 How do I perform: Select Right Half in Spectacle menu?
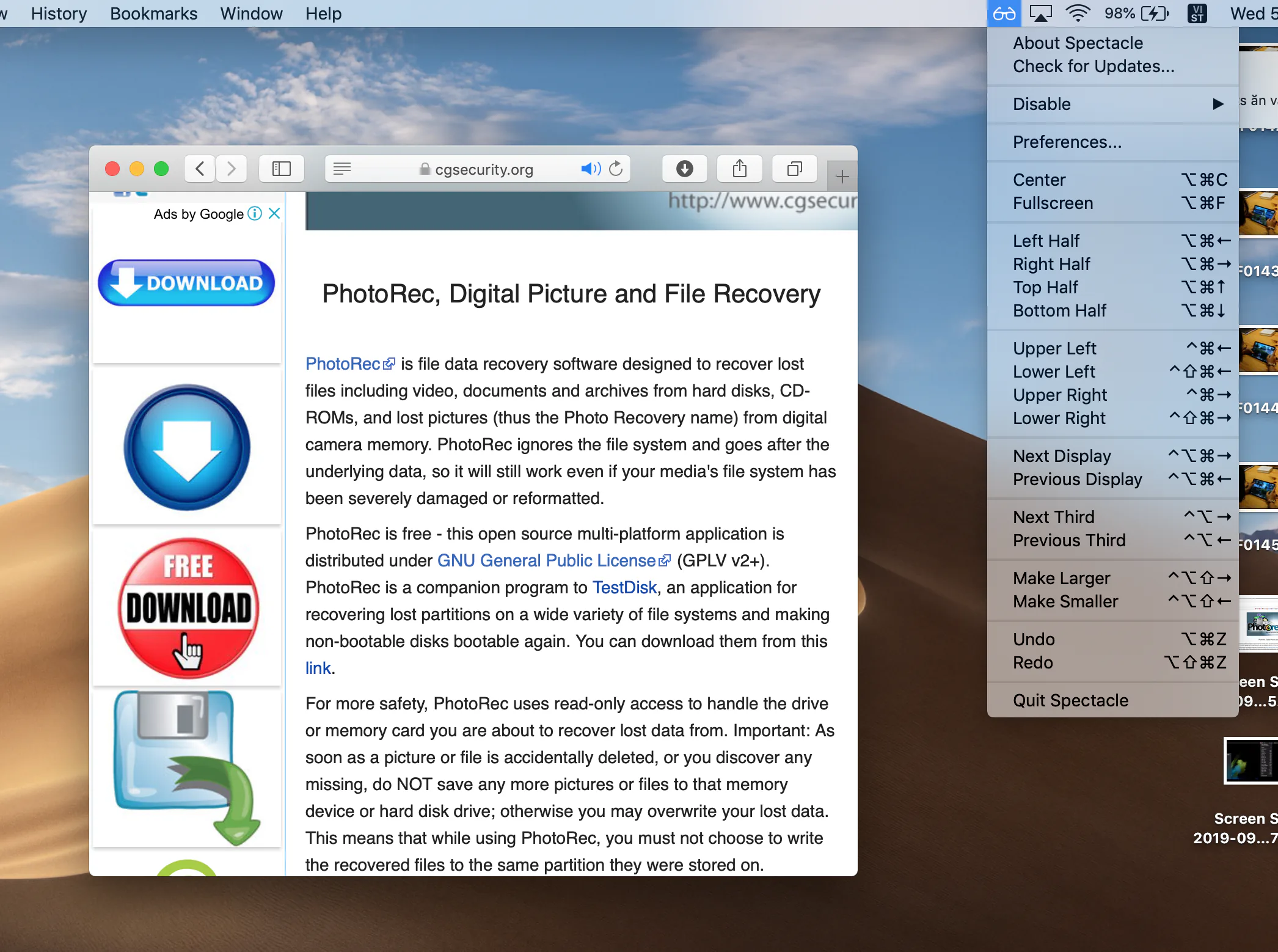point(1113,264)
